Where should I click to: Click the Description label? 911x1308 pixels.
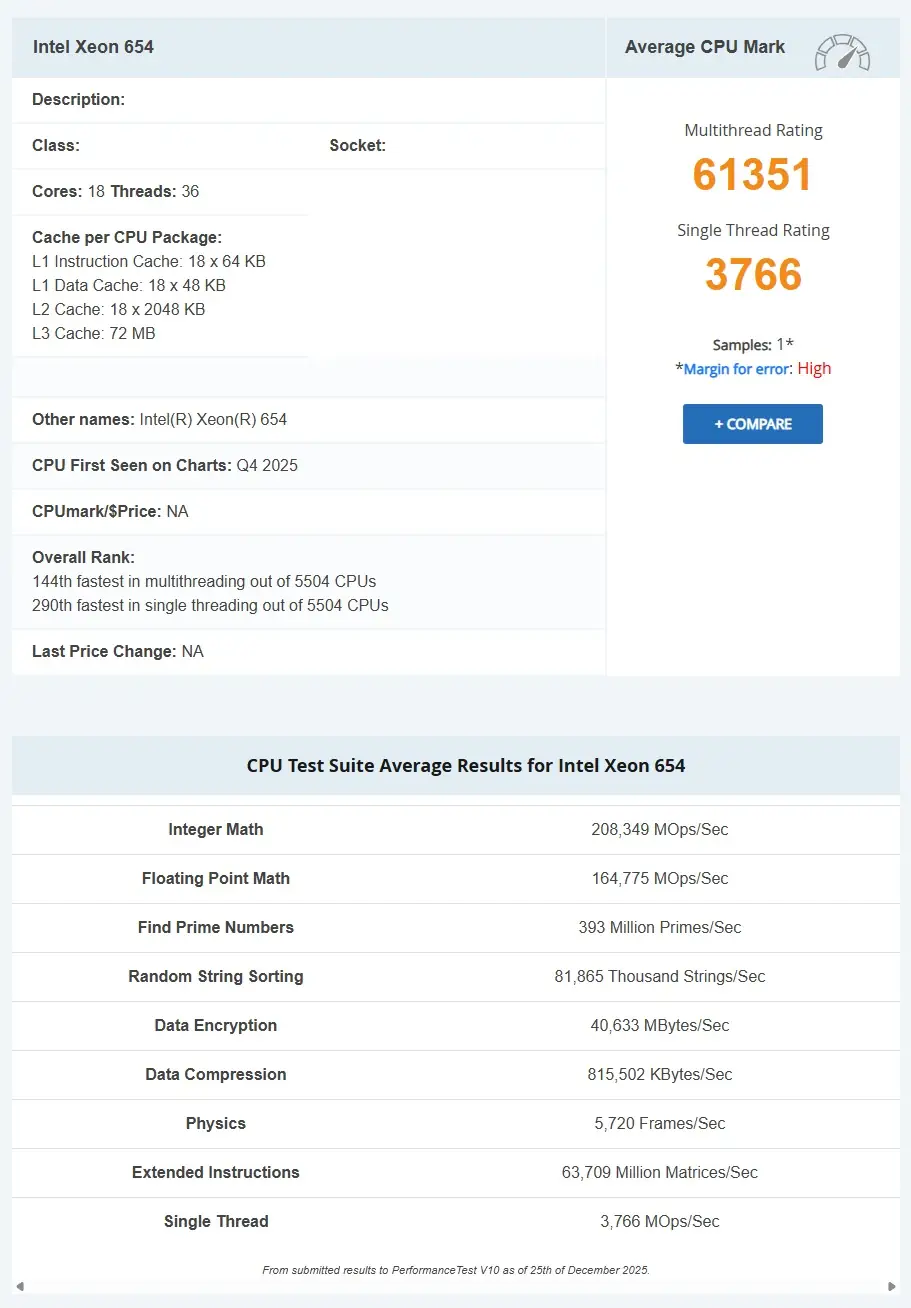(79, 100)
